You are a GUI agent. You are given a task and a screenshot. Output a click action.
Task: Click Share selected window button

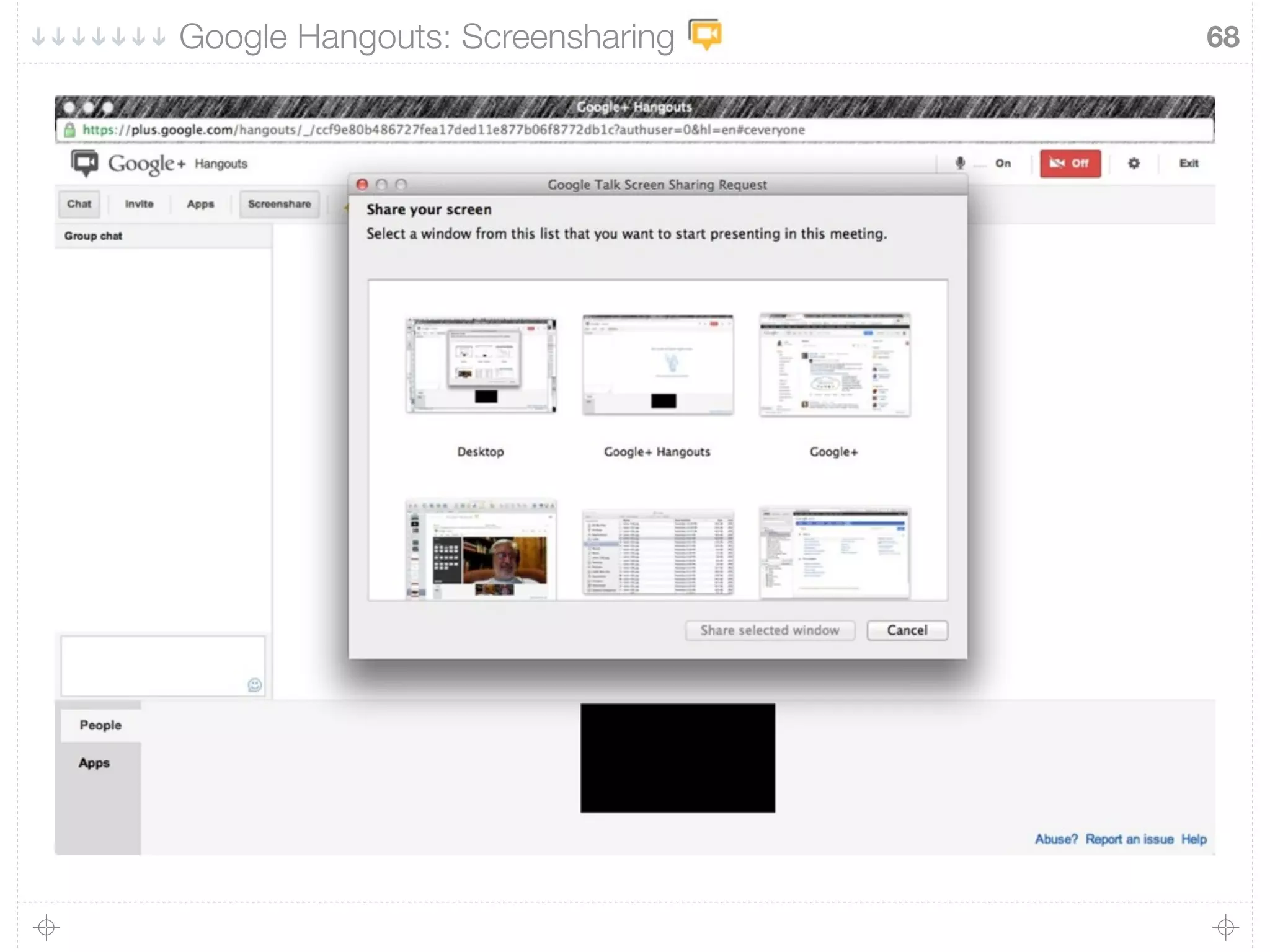(770, 630)
